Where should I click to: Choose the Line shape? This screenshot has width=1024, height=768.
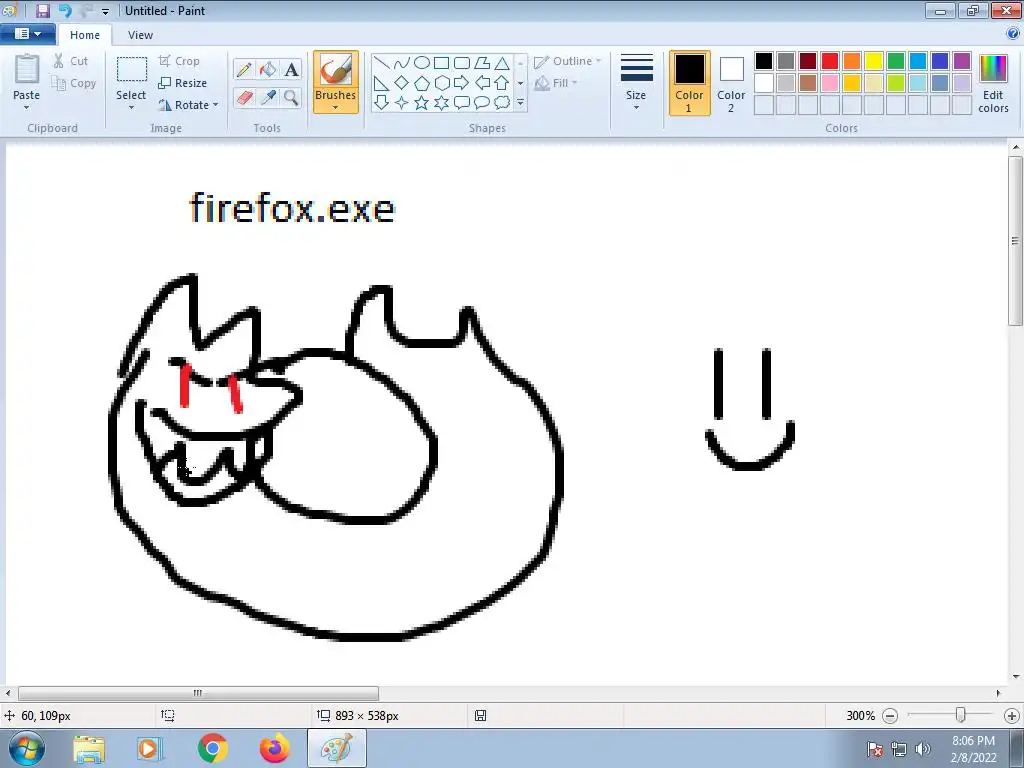(382, 63)
